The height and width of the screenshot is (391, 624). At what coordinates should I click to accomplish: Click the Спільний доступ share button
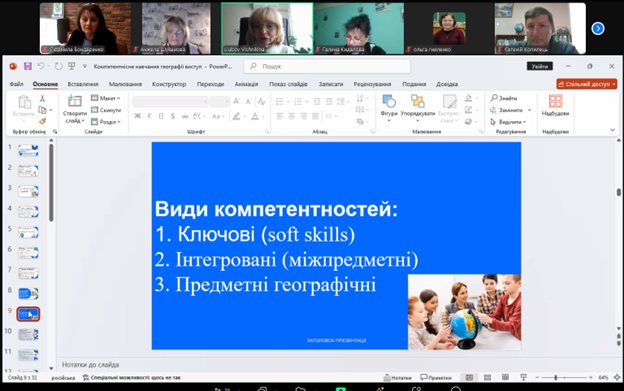(x=587, y=84)
